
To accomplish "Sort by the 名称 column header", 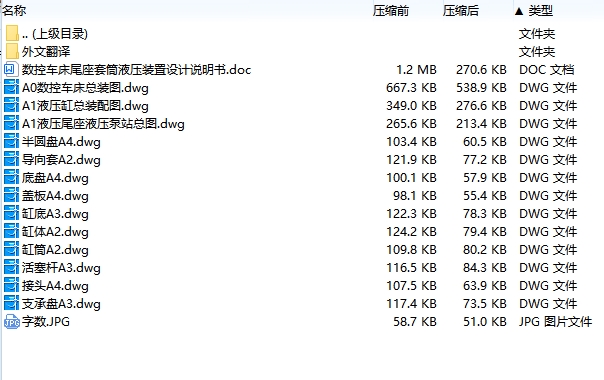I will [x=14, y=10].
